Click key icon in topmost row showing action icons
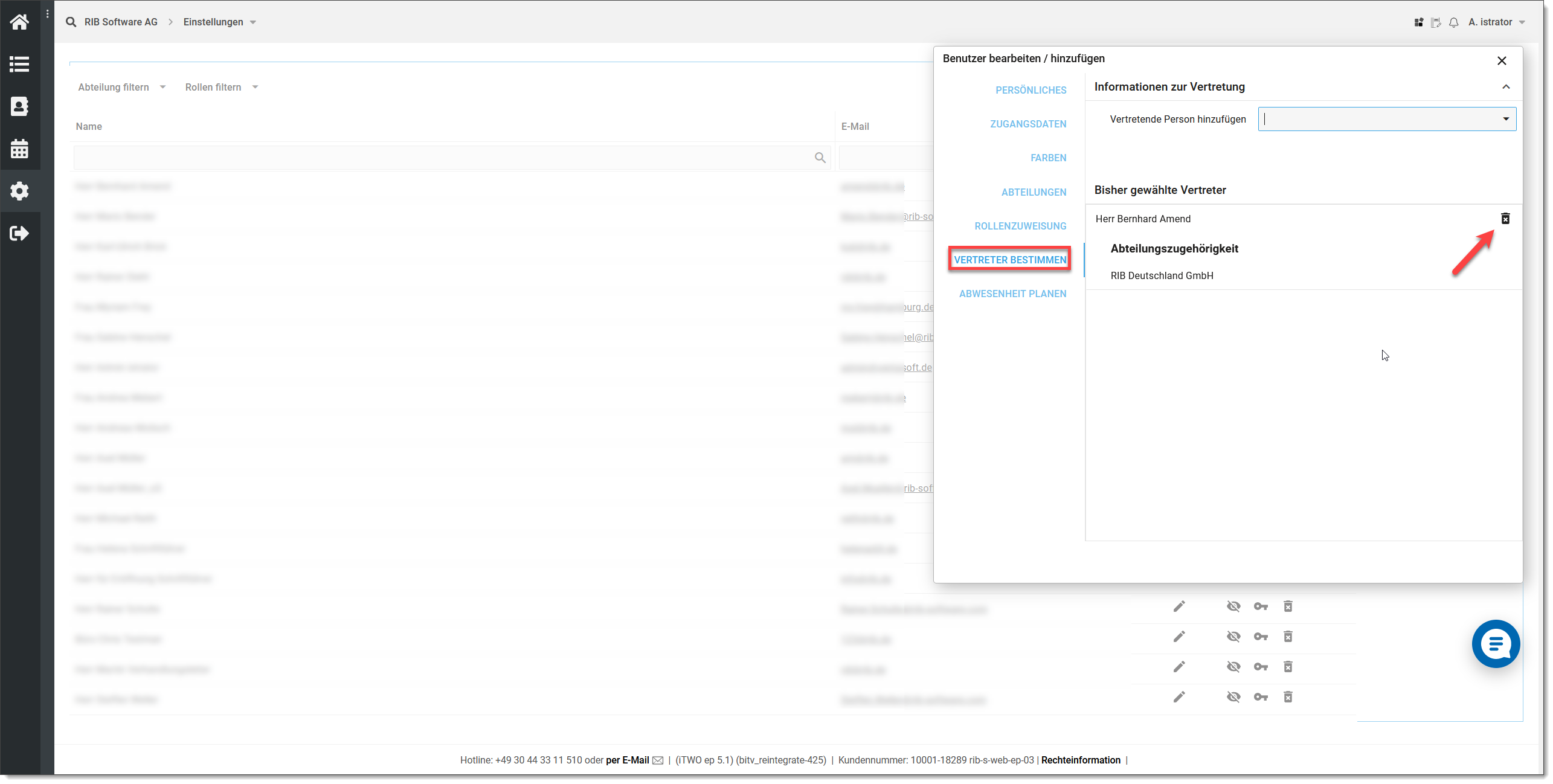 click(1261, 606)
